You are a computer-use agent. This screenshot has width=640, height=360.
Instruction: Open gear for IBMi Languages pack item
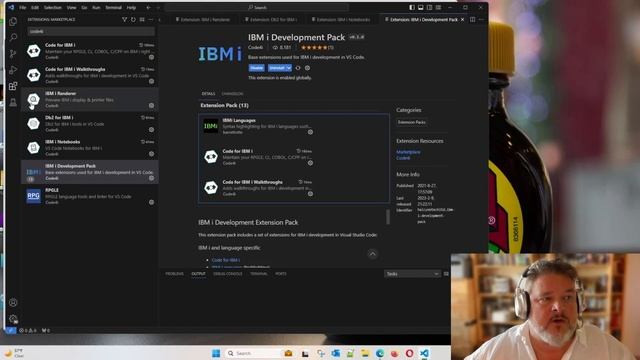[x=310, y=132]
